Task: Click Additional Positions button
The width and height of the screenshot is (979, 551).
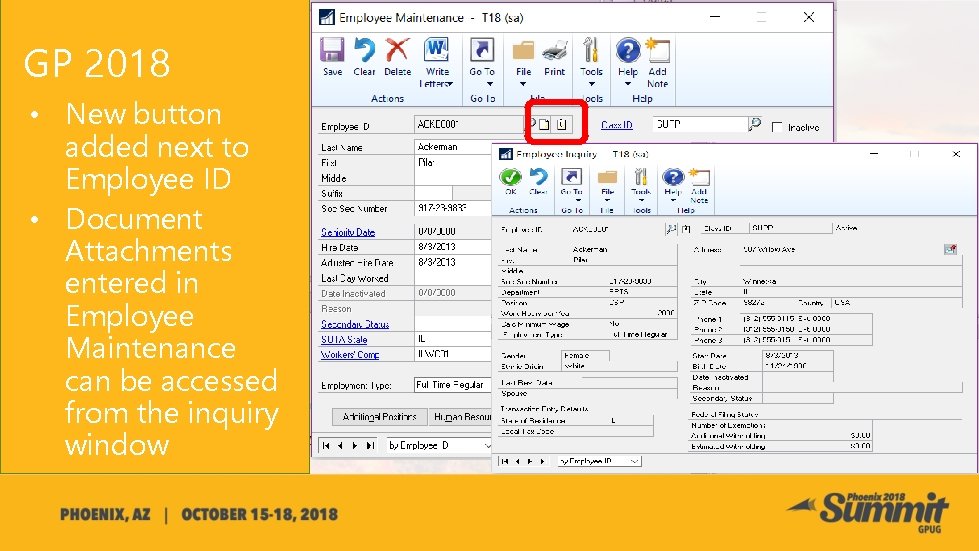Action: point(379,416)
